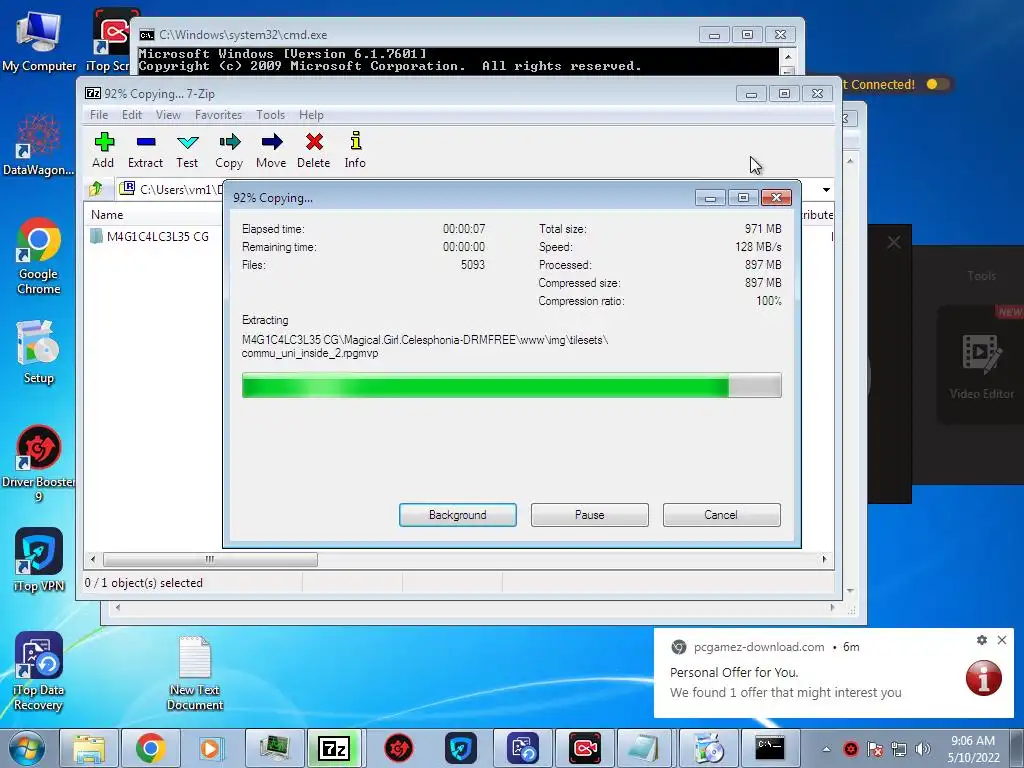This screenshot has width=1024, height=768.
Task: Open the Tools menu in 7-Zip
Action: point(270,115)
